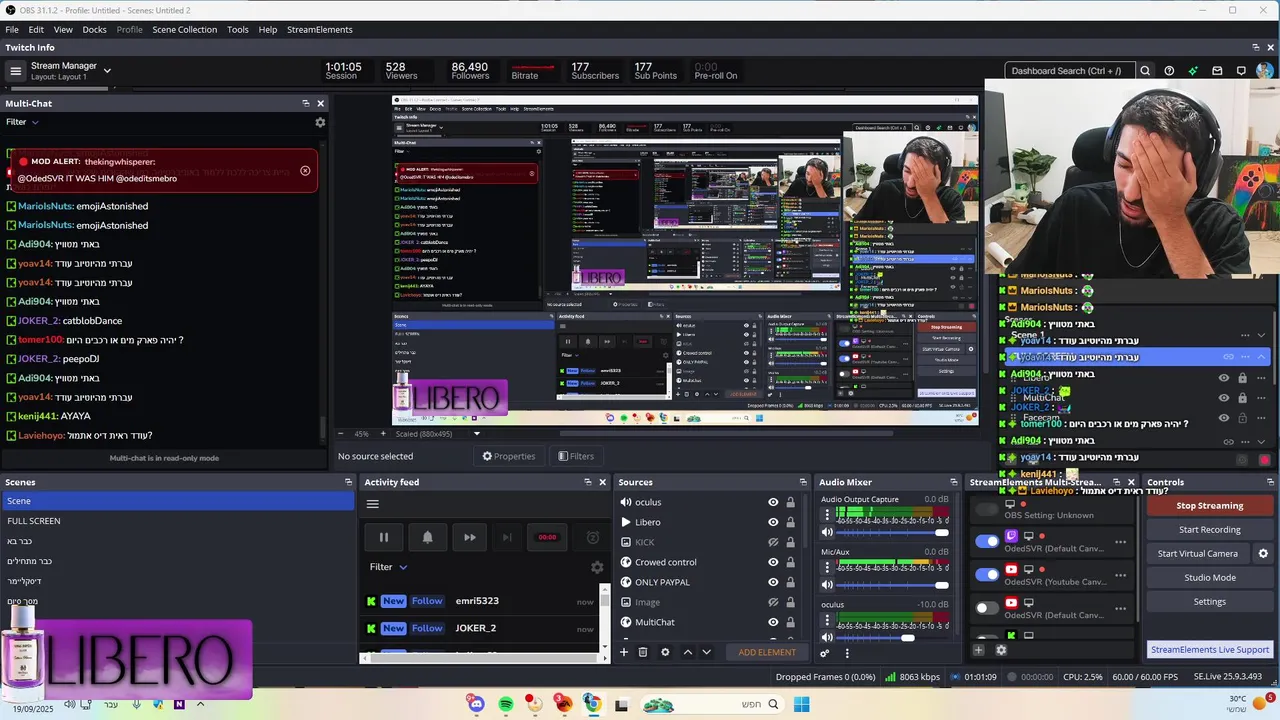Image resolution: width=1280 pixels, height=720 pixels.
Task: Select the FULL SCREEN scene
Action: coord(177,521)
